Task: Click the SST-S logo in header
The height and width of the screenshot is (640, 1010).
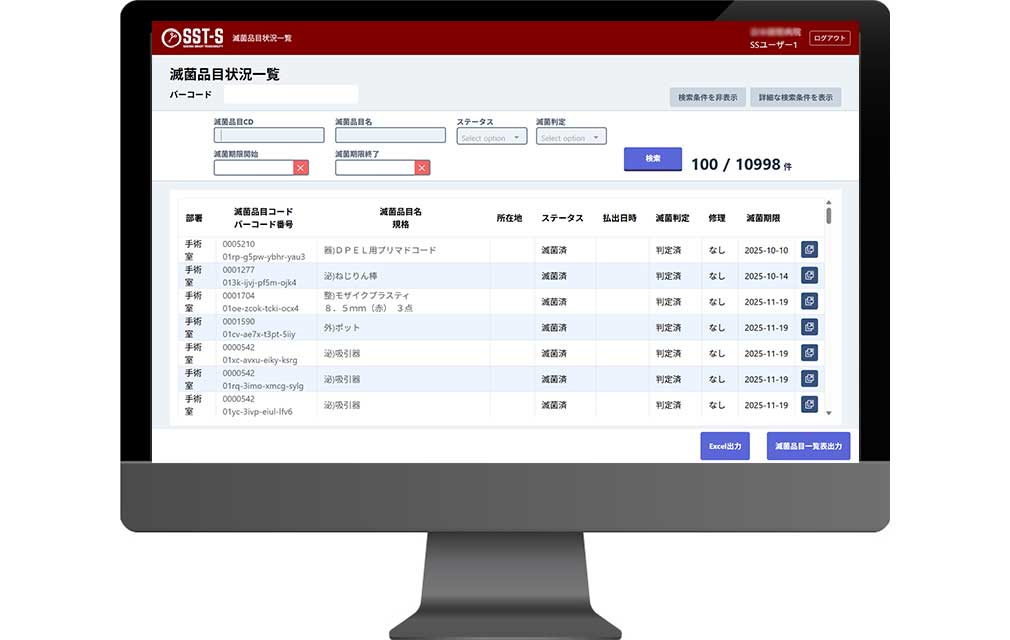Action: point(192,38)
